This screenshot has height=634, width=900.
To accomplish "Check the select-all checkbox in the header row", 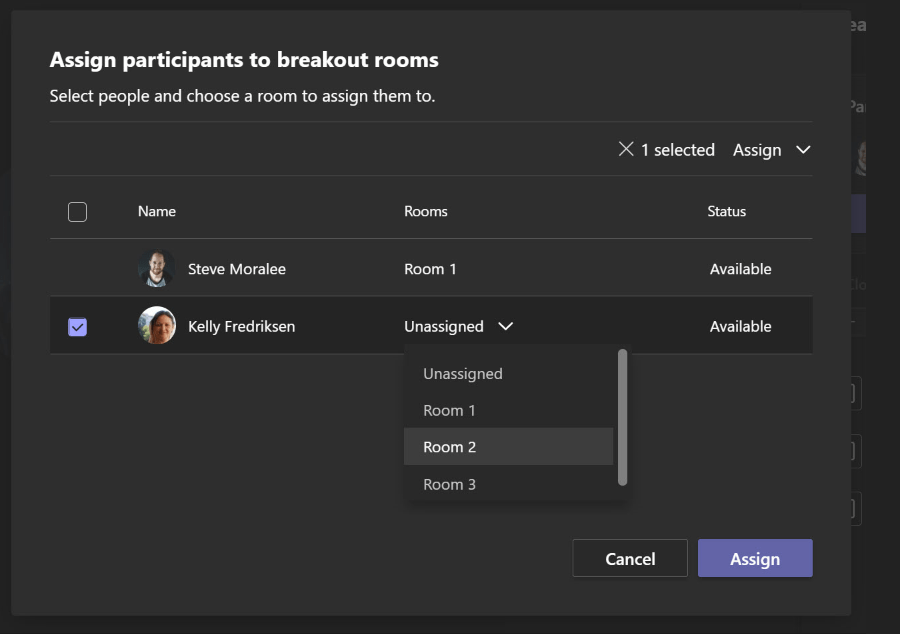I will [77, 211].
